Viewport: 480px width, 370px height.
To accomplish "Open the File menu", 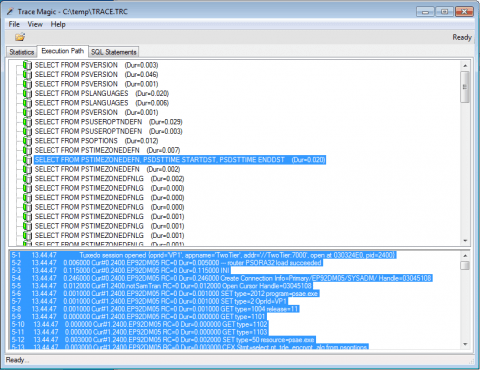I will tap(14, 24).
